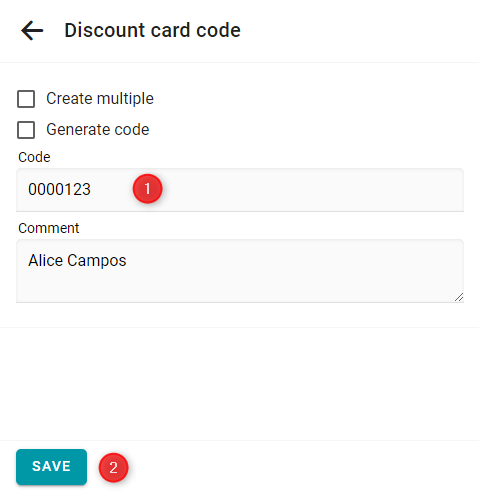Click the red number 2 marker badge
479x492 pixels.
point(113,467)
